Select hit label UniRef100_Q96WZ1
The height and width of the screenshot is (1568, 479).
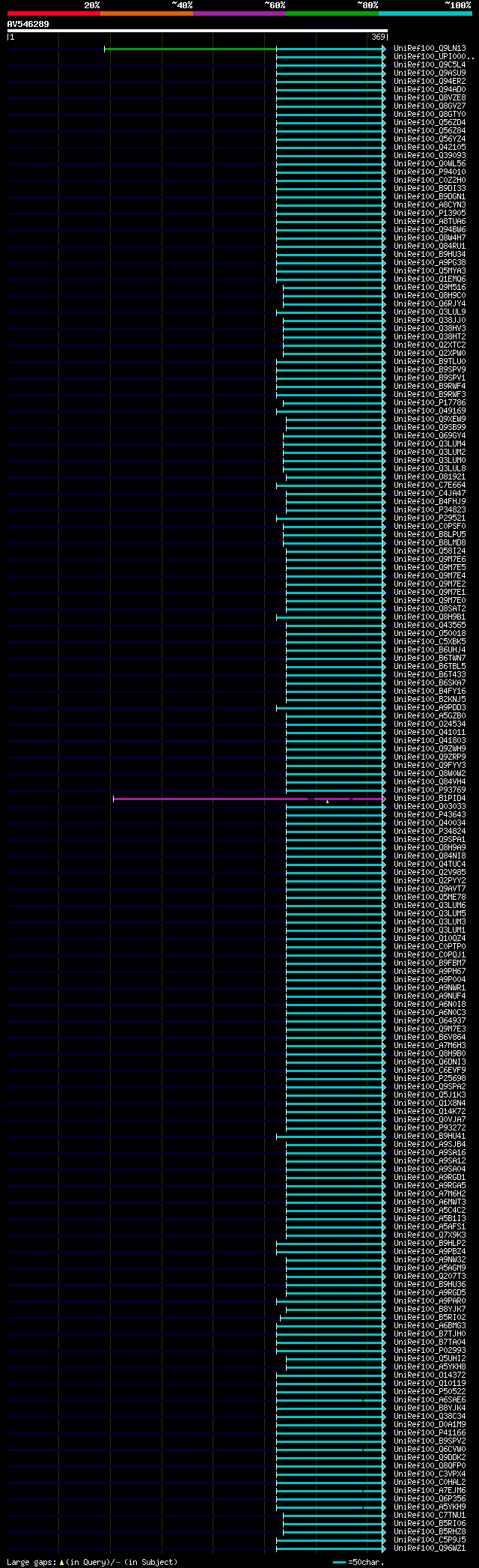pos(430,1549)
